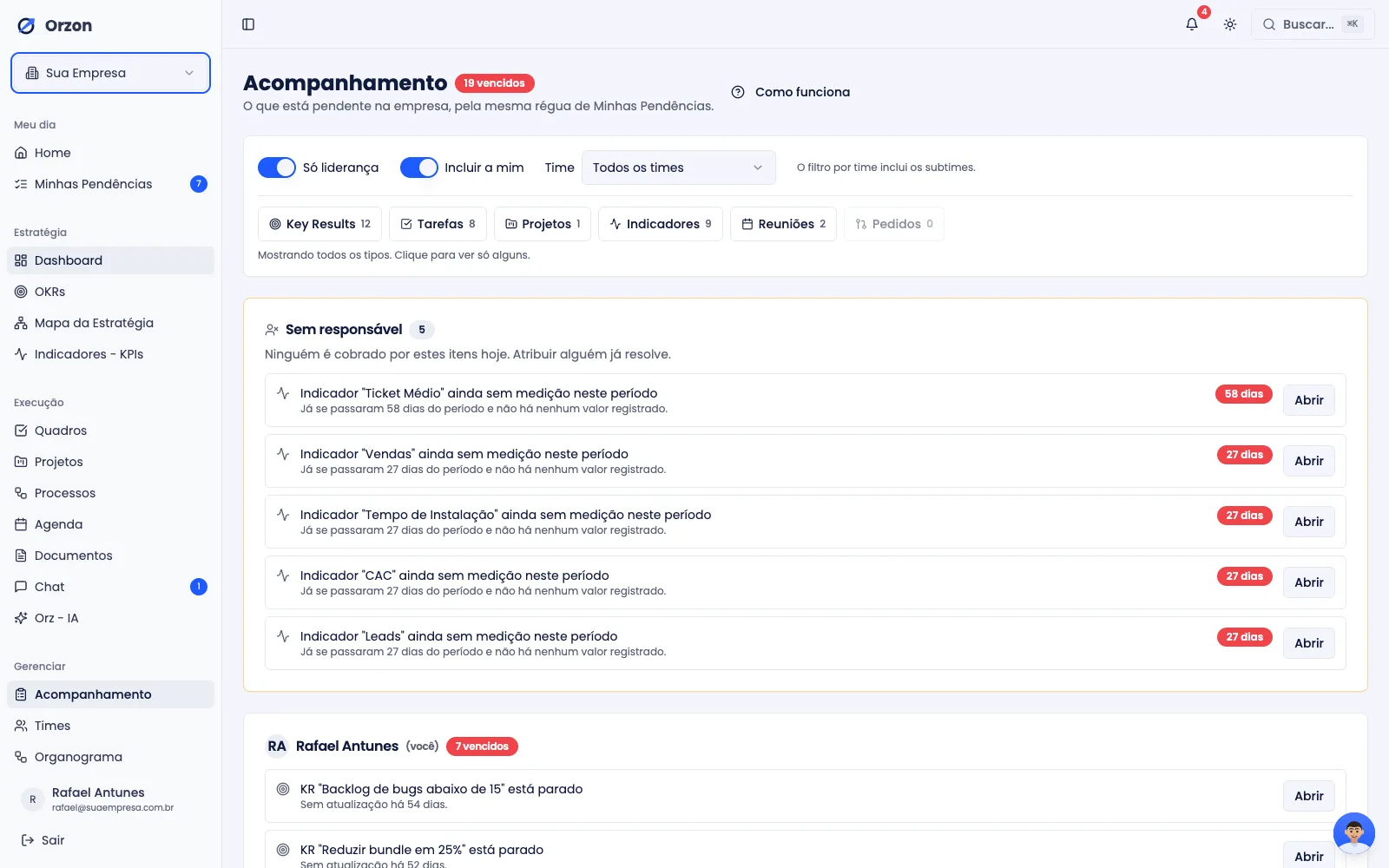The image size is (1389, 868).
Task: Click the Agenda calendar icon in sidebar
Action: [x=21, y=524]
